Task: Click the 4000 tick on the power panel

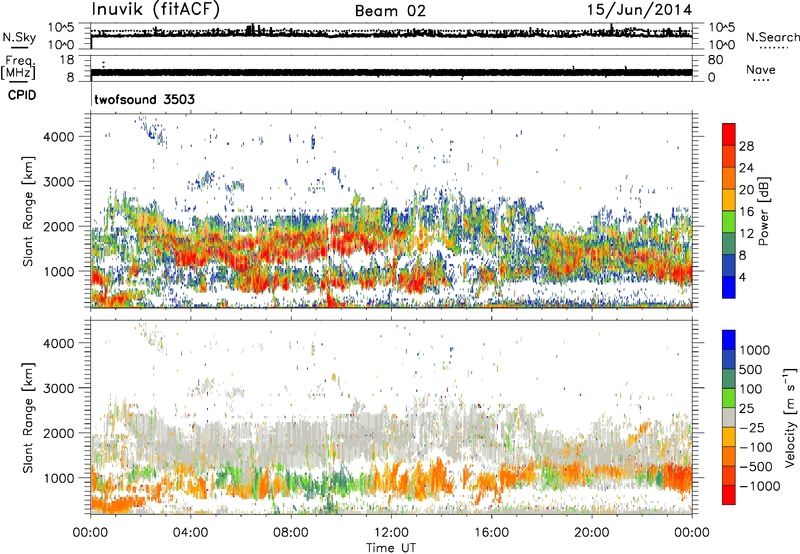Action: [58, 137]
